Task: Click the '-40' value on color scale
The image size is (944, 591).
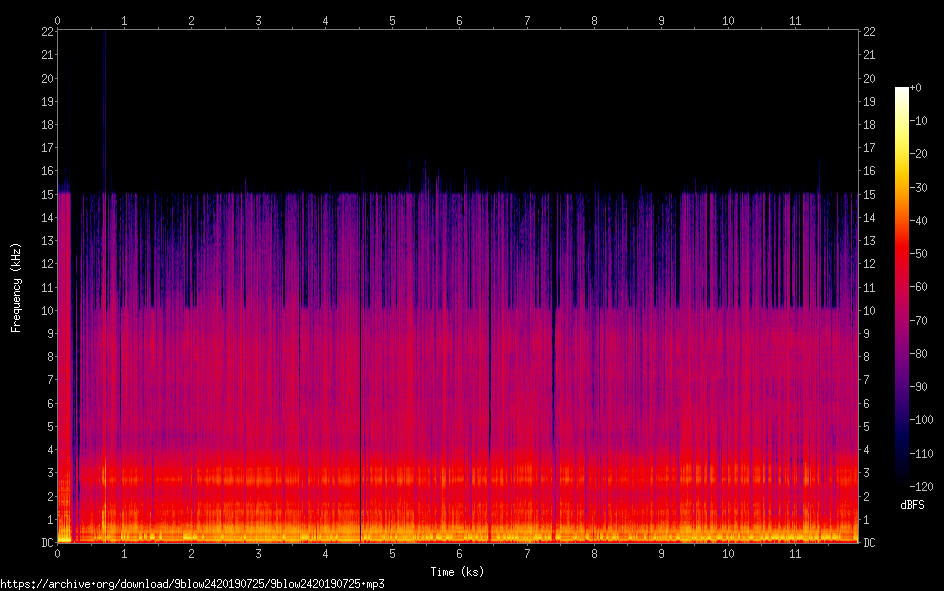Action: (x=918, y=221)
